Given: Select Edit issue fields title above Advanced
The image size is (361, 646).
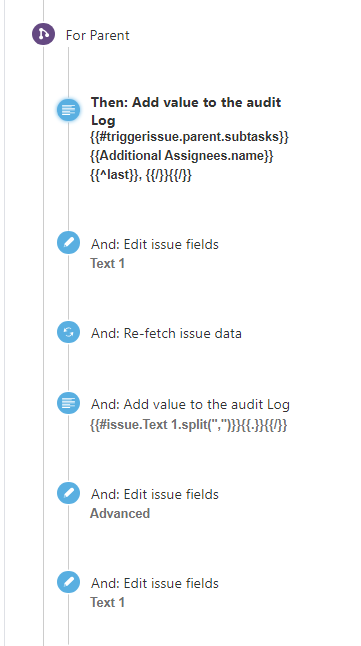Looking at the screenshot, I should [155, 494].
